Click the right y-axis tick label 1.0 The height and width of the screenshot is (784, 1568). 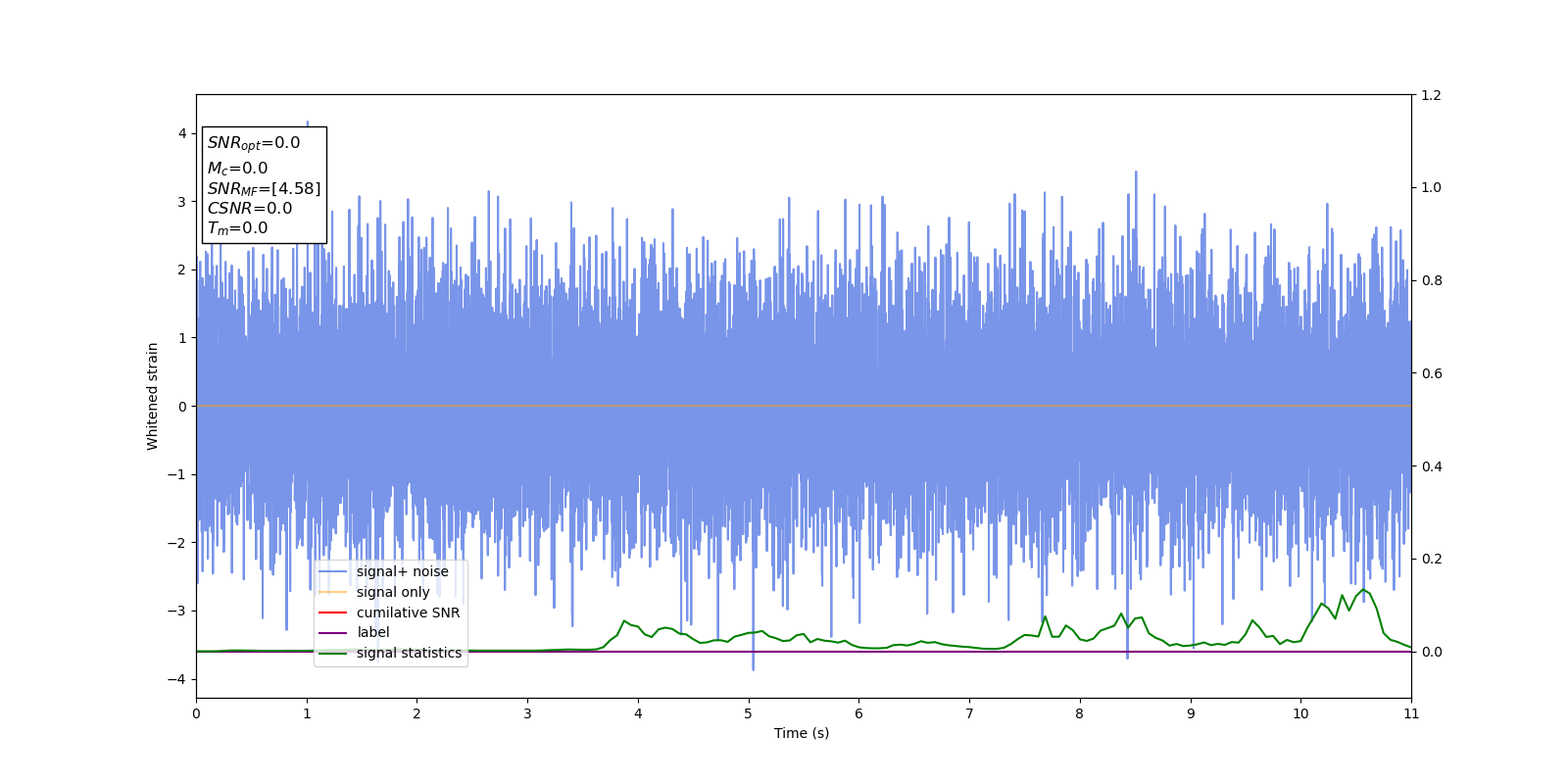[1432, 187]
